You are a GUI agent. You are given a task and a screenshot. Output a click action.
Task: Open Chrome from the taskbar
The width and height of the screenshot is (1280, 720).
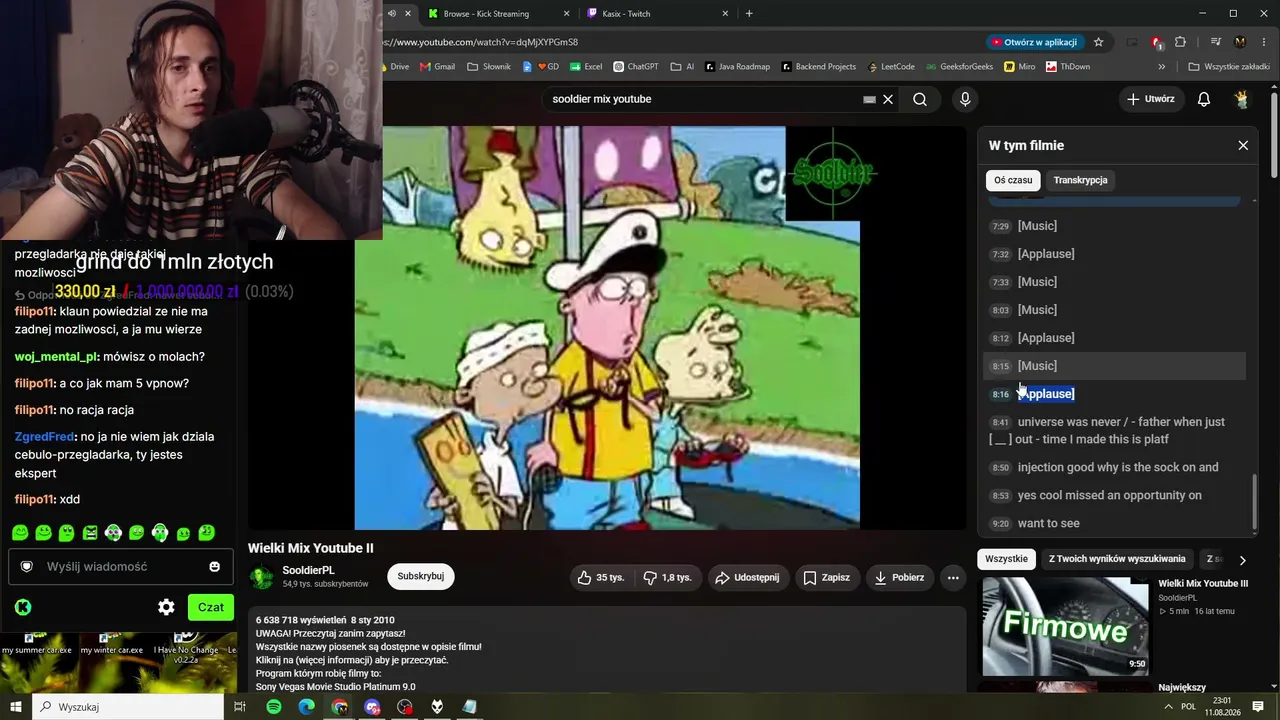(x=340, y=707)
